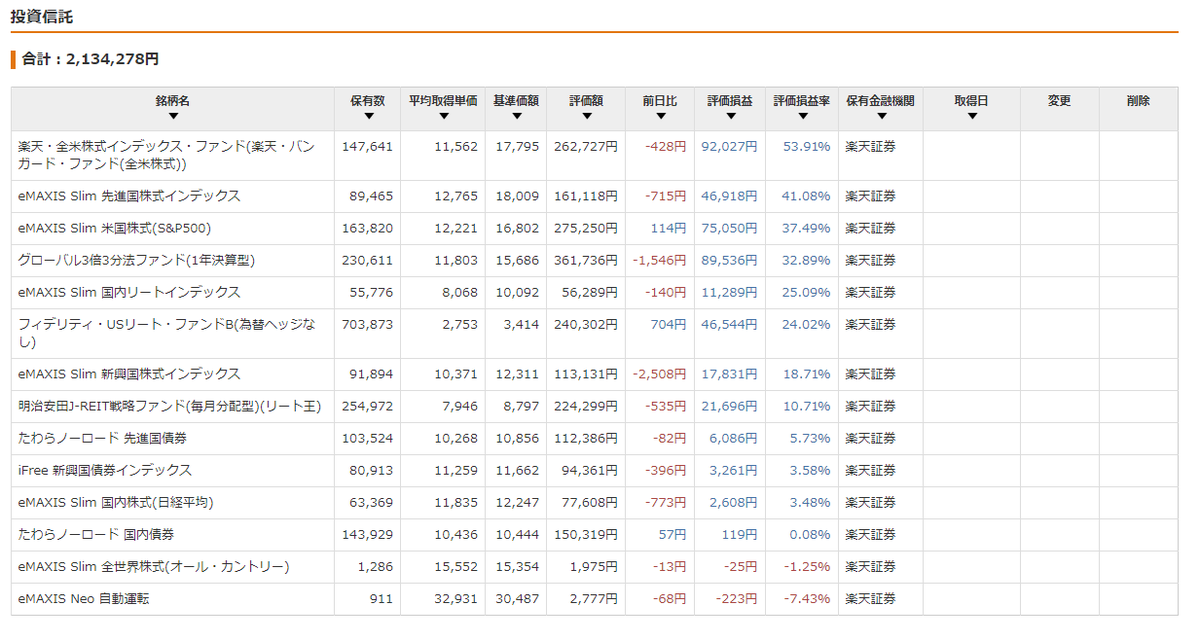The image size is (1200, 641).
Task: Click 評価額 value 161,118円
Action: (x=586, y=196)
